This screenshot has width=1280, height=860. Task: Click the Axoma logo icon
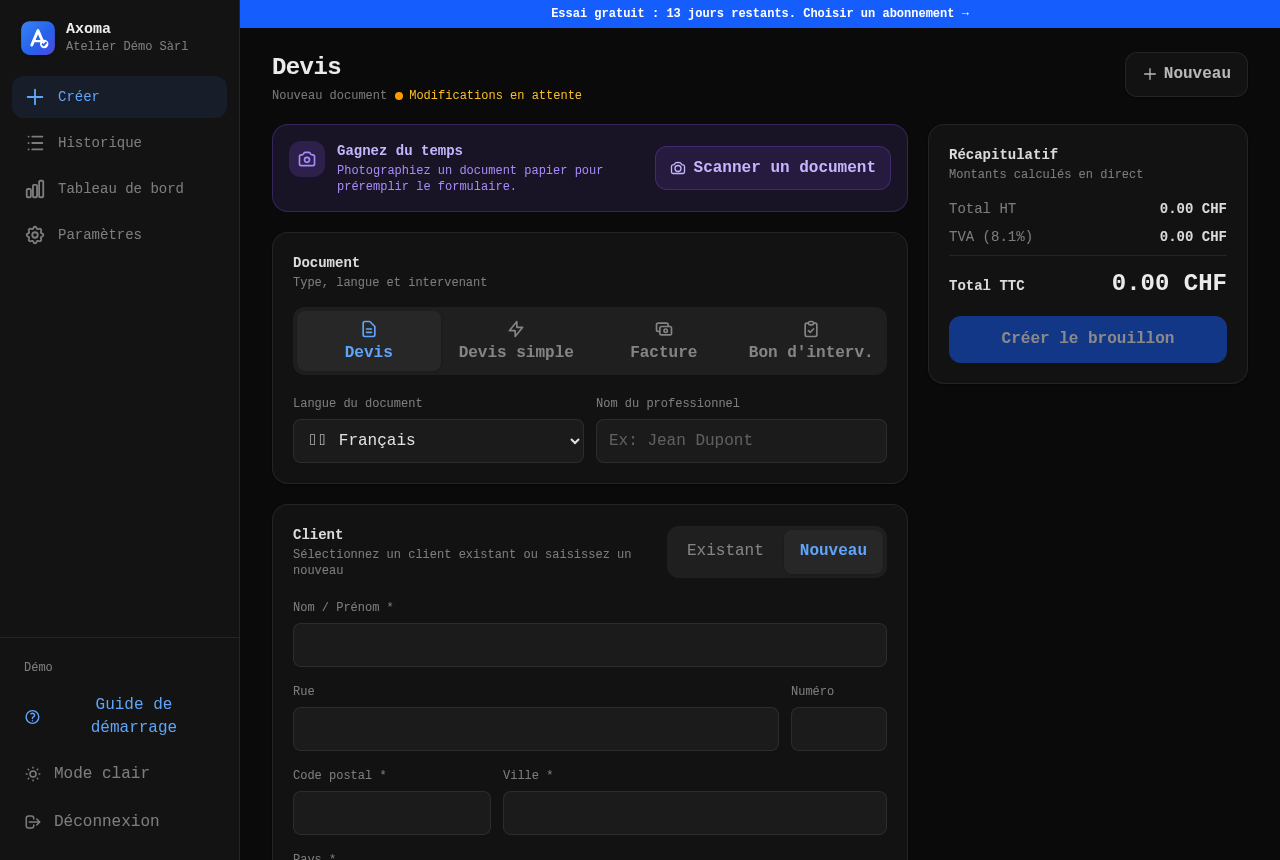click(38, 38)
